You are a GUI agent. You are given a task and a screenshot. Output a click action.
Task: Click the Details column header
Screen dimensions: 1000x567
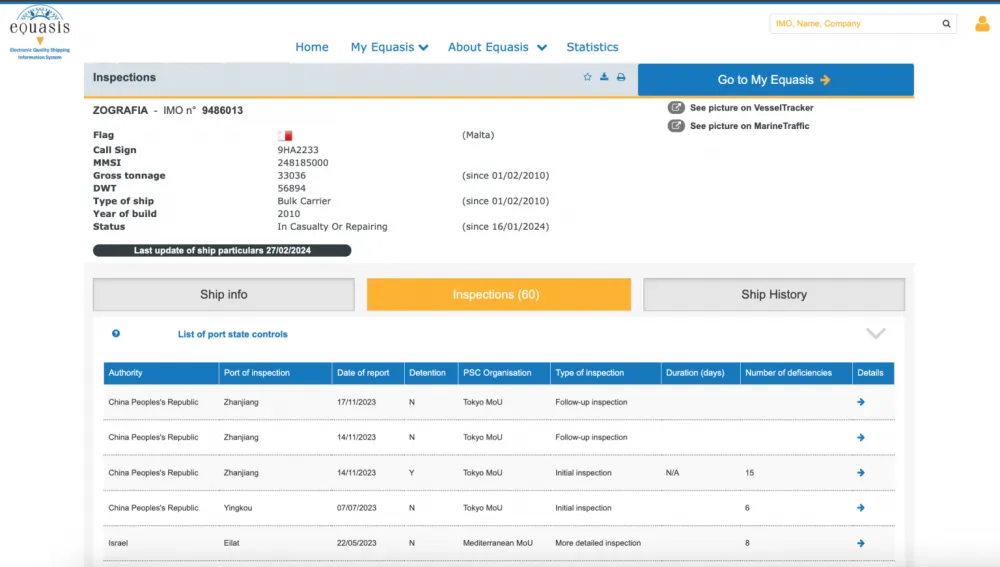click(873, 373)
